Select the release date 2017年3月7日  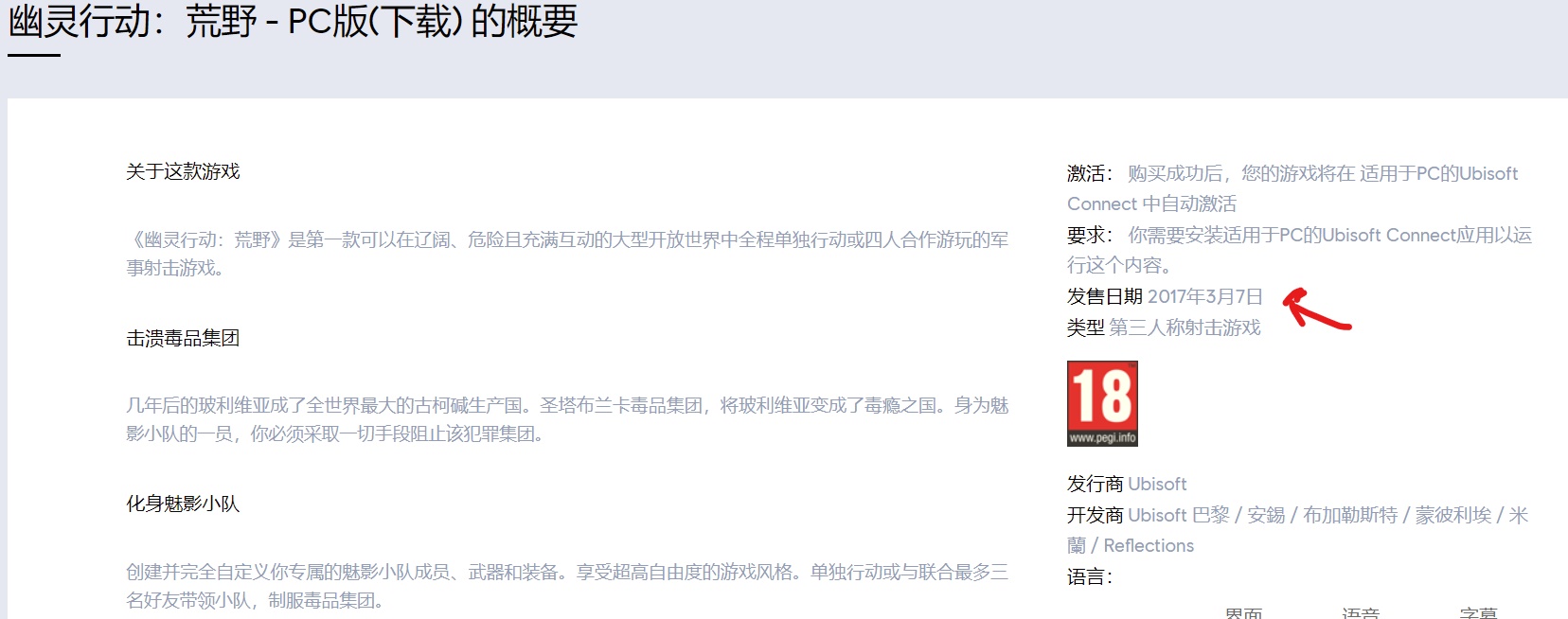click(1205, 296)
